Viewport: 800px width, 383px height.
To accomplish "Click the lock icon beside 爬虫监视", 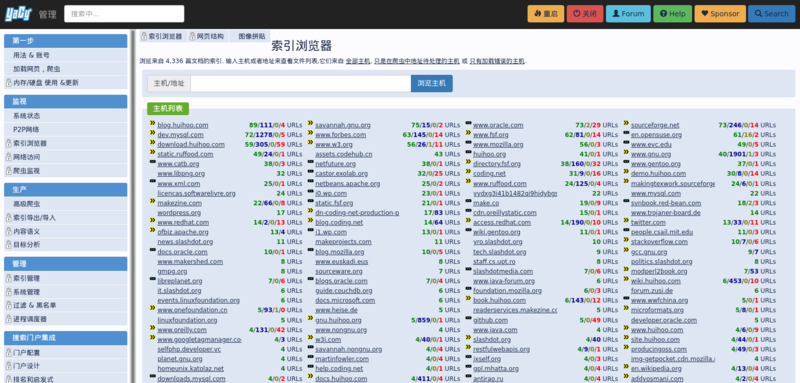I will point(8,171).
